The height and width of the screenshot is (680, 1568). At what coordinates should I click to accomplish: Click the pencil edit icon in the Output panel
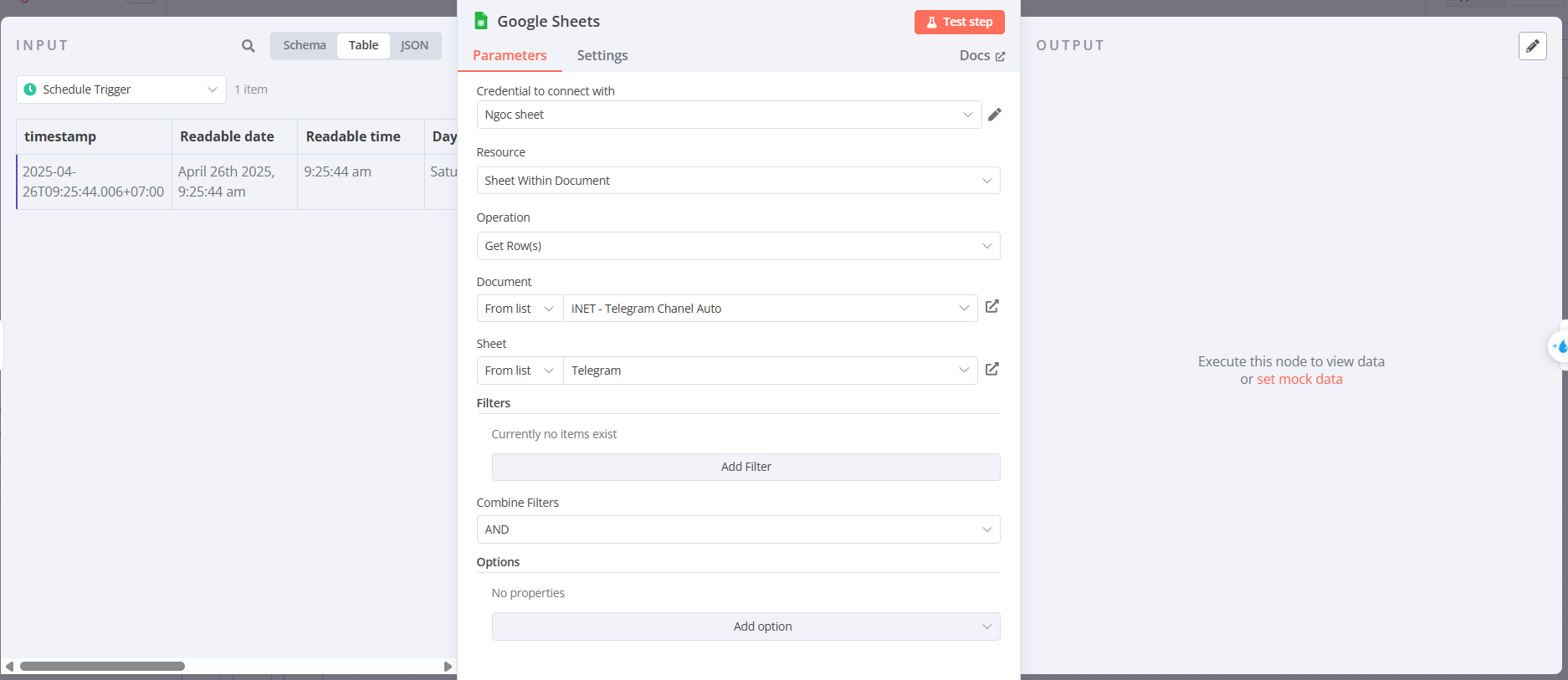point(1532,46)
